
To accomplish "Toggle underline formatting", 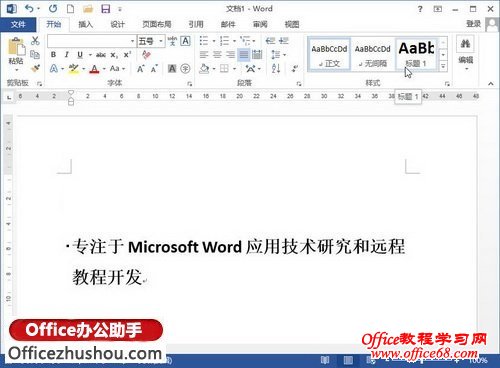I will (x=80, y=54).
